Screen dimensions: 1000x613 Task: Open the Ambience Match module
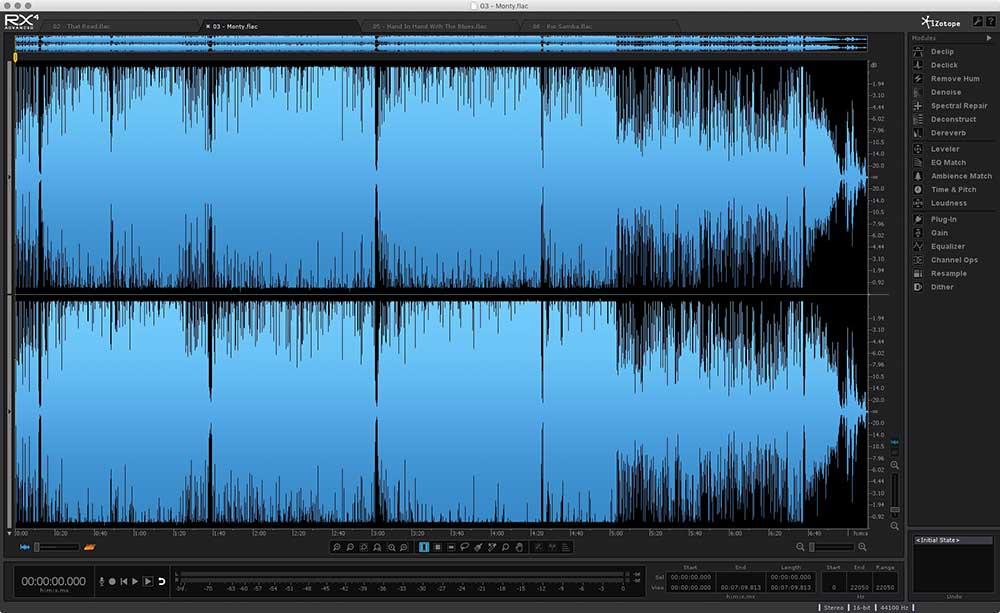[x=961, y=176]
